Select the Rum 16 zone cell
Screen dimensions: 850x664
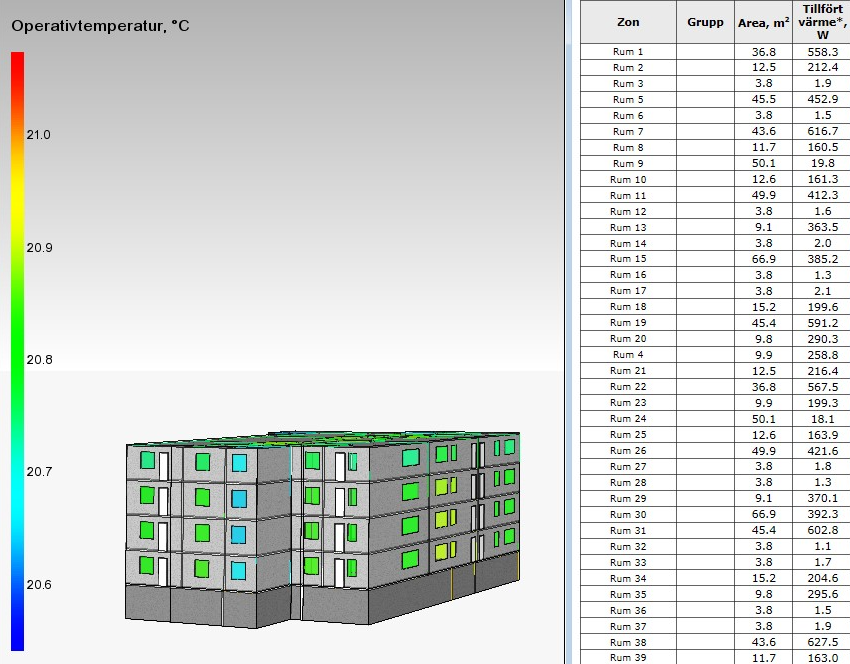pos(628,275)
